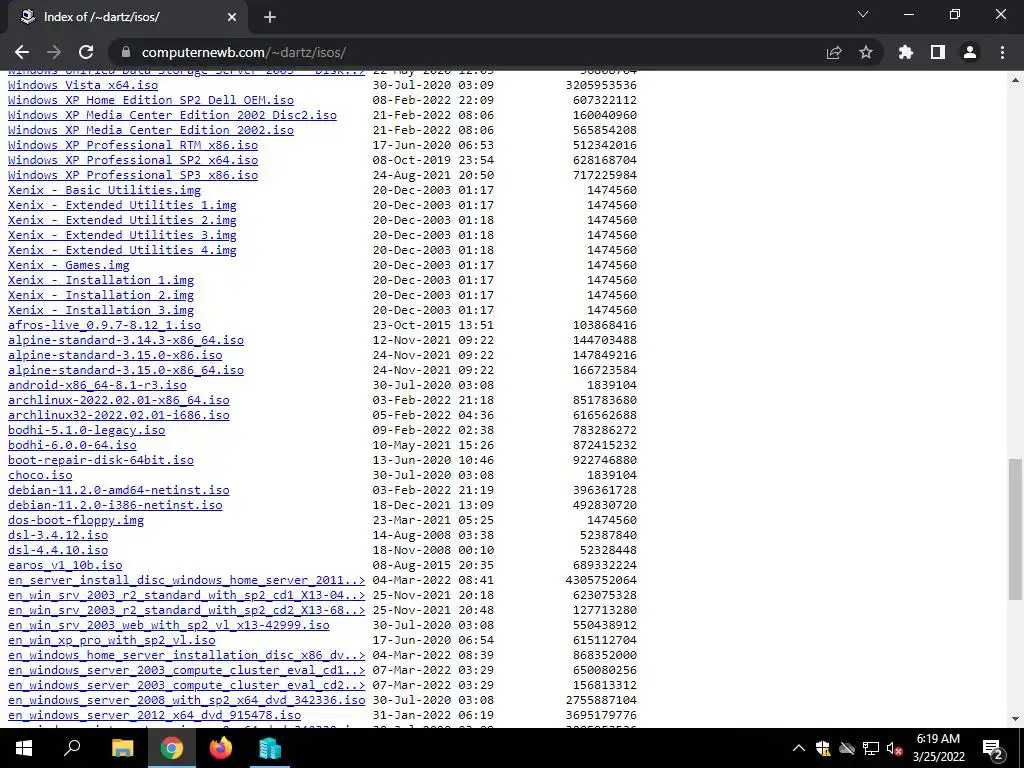
Task: Open the Chrome three-dot menu
Action: pos(1002,52)
